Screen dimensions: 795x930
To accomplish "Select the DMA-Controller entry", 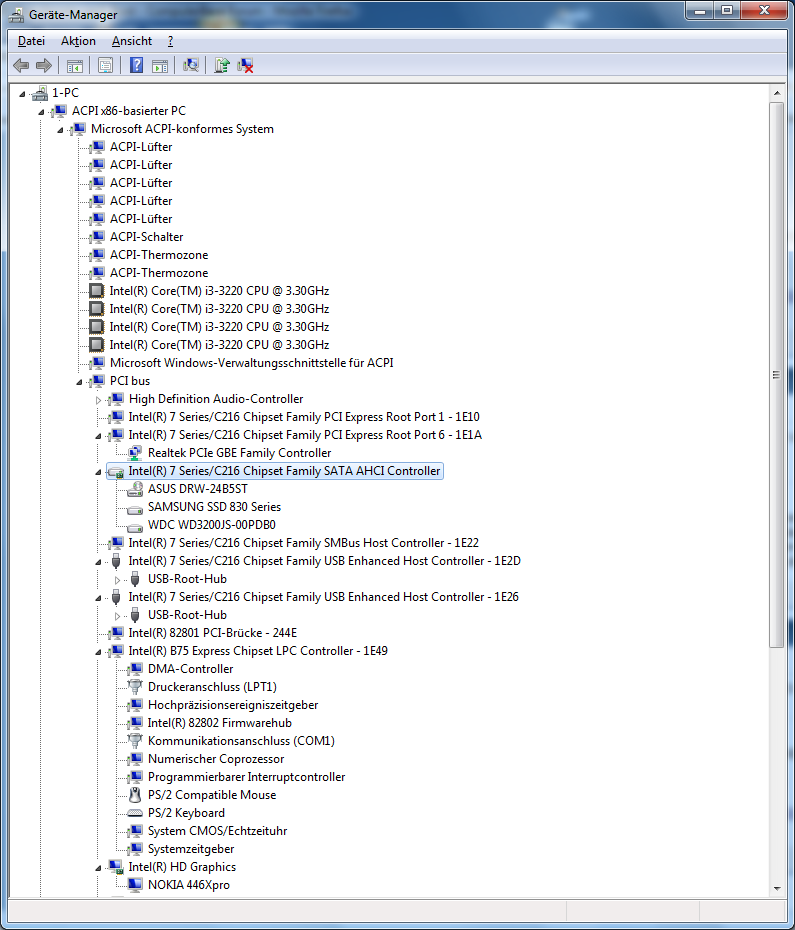I will tap(190, 669).
